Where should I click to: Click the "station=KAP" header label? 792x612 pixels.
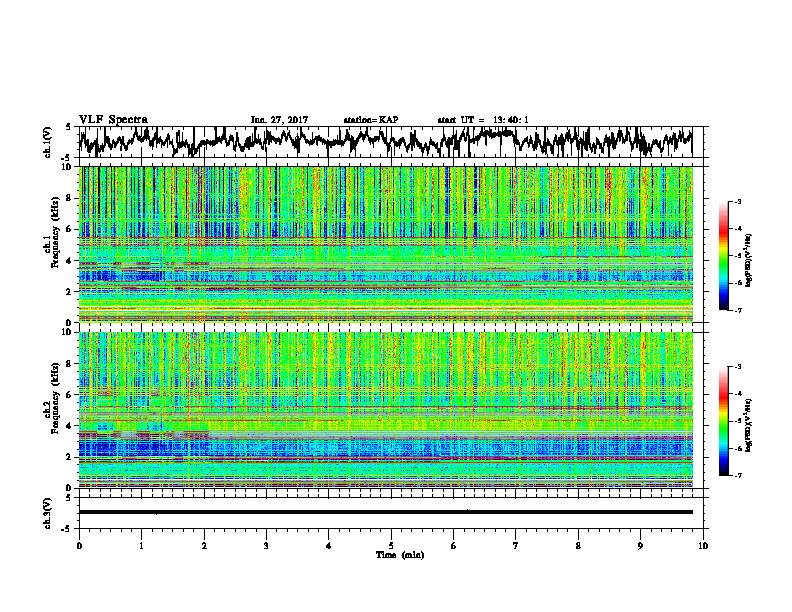(x=371, y=120)
